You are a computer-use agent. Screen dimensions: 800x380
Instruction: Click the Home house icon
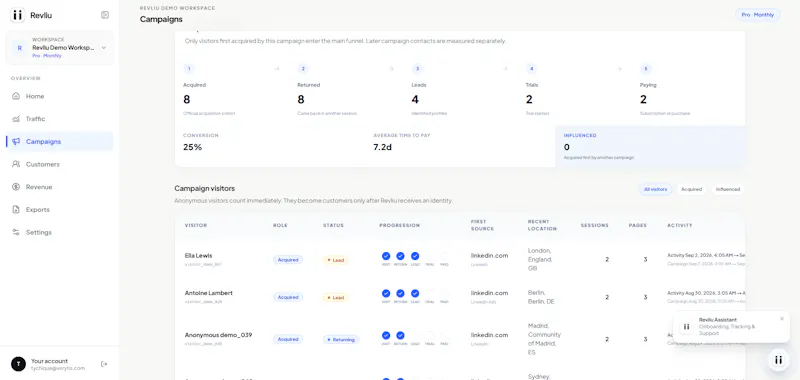pyautogui.click(x=16, y=96)
